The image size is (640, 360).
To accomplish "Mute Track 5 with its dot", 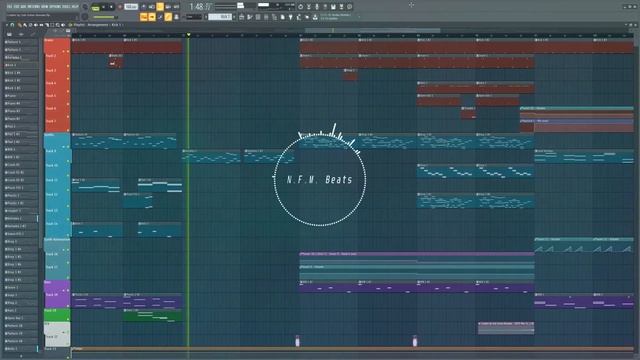I will [x=68, y=104].
